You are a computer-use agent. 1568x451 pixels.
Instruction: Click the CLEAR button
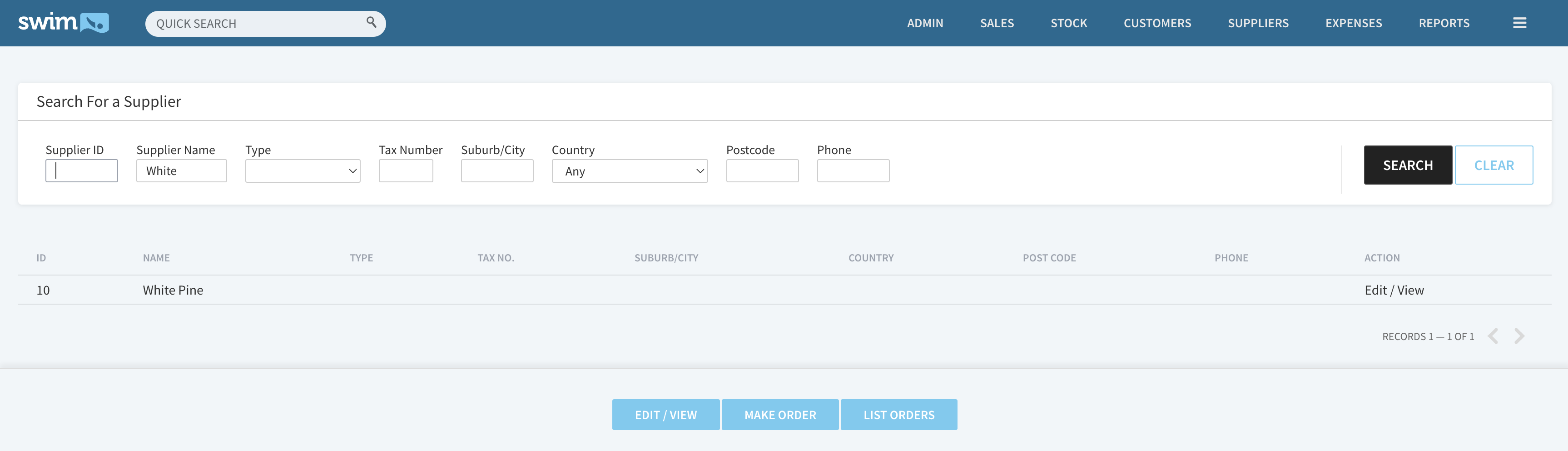[x=1493, y=165]
